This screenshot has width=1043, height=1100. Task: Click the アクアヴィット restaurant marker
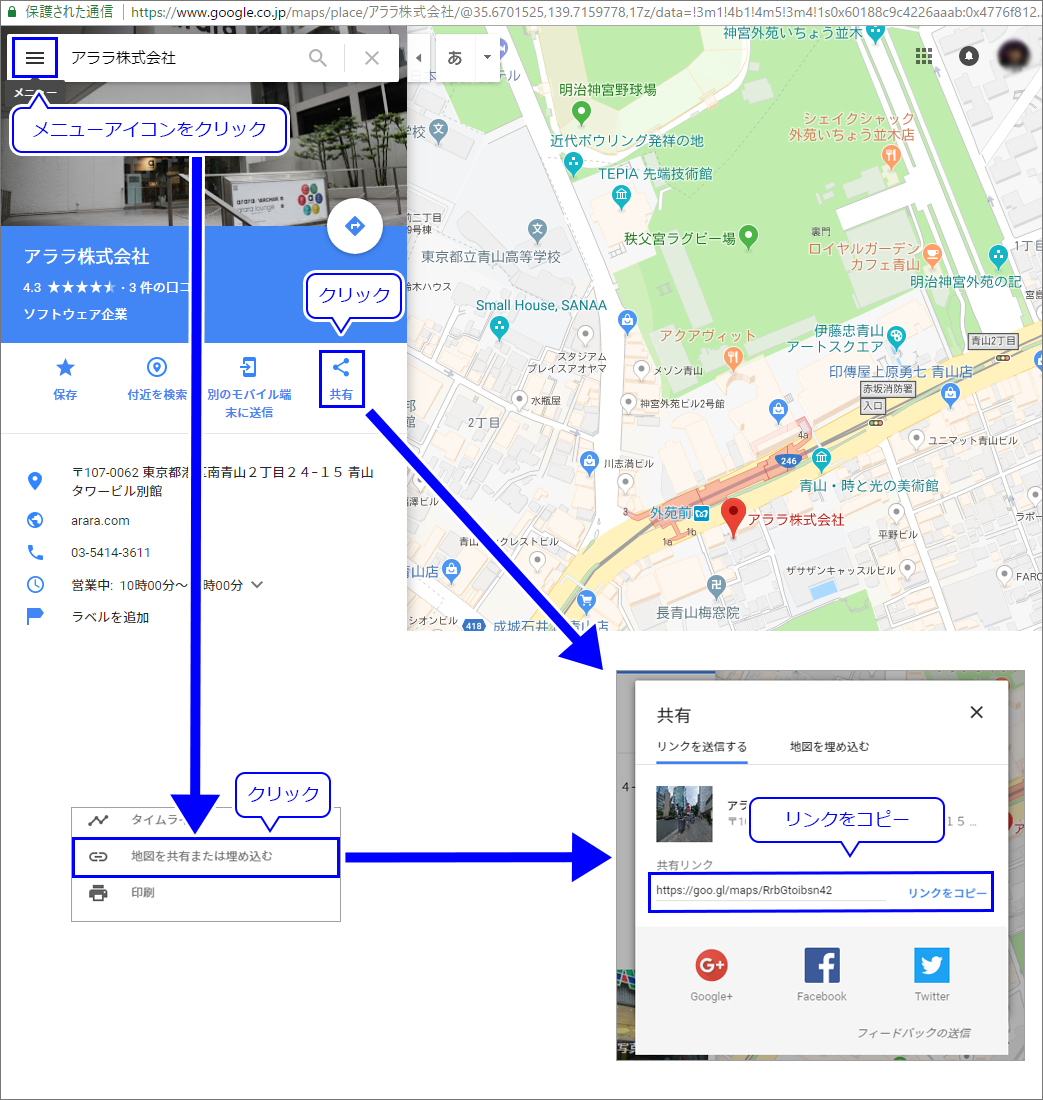[x=733, y=359]
